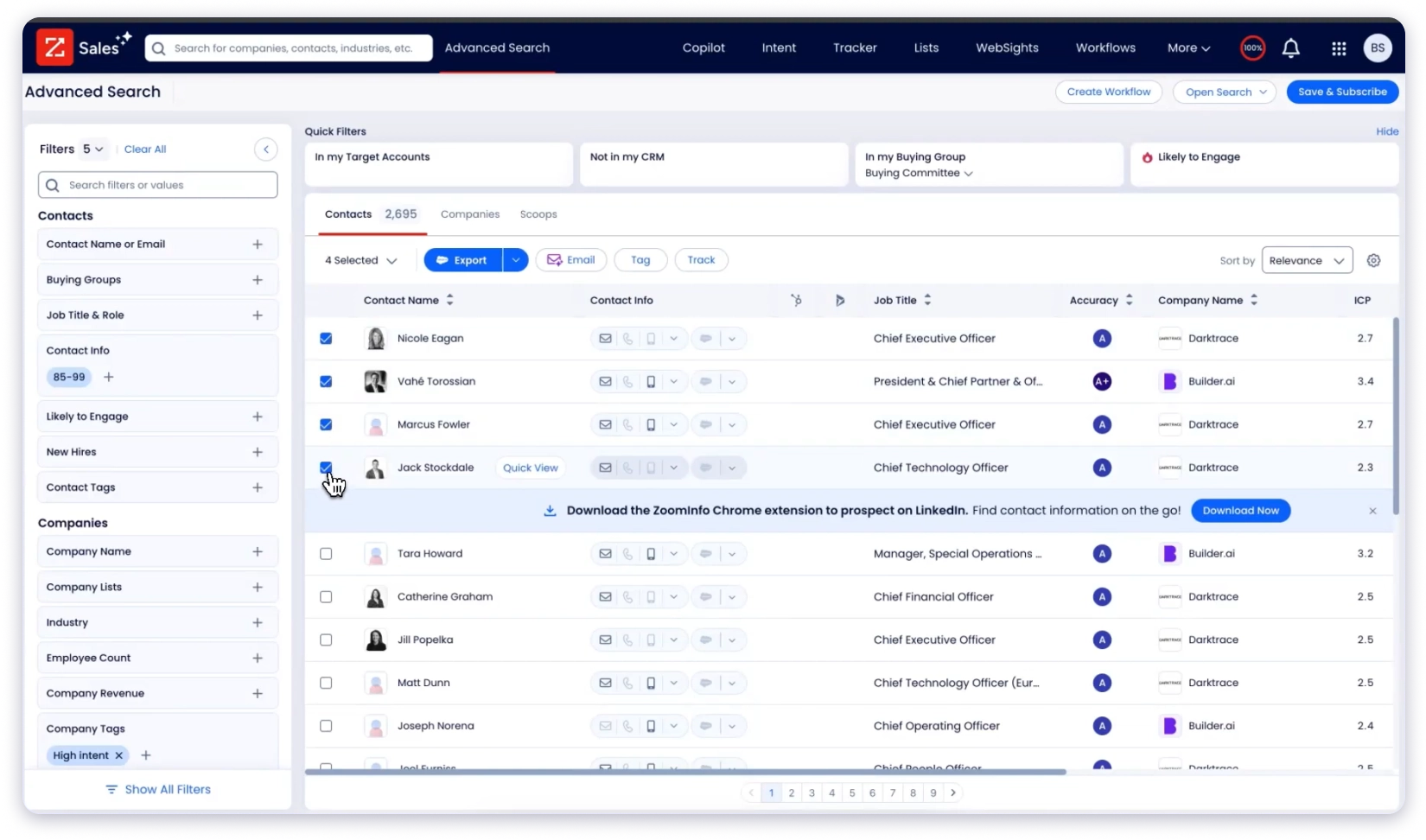
Task: Click mobile phone icon for Tara Howard
Action: click(651, 554)
